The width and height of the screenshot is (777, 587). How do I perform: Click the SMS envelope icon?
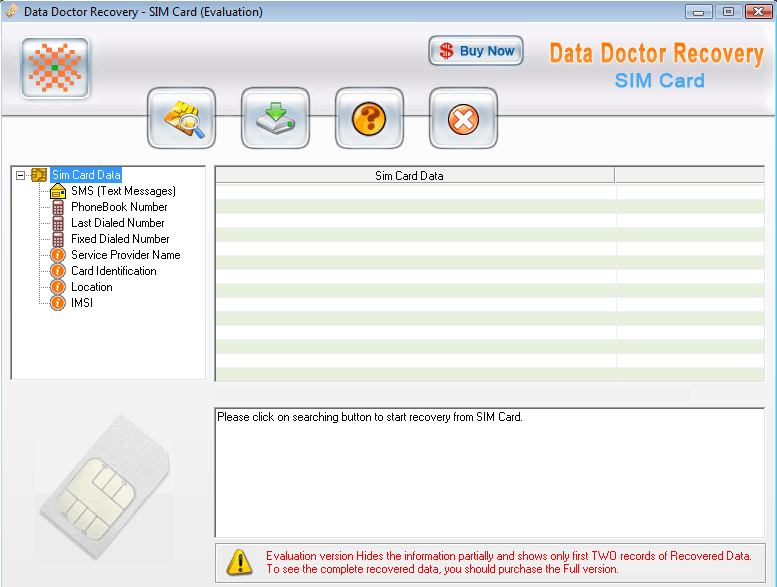(x=58, y=191)
